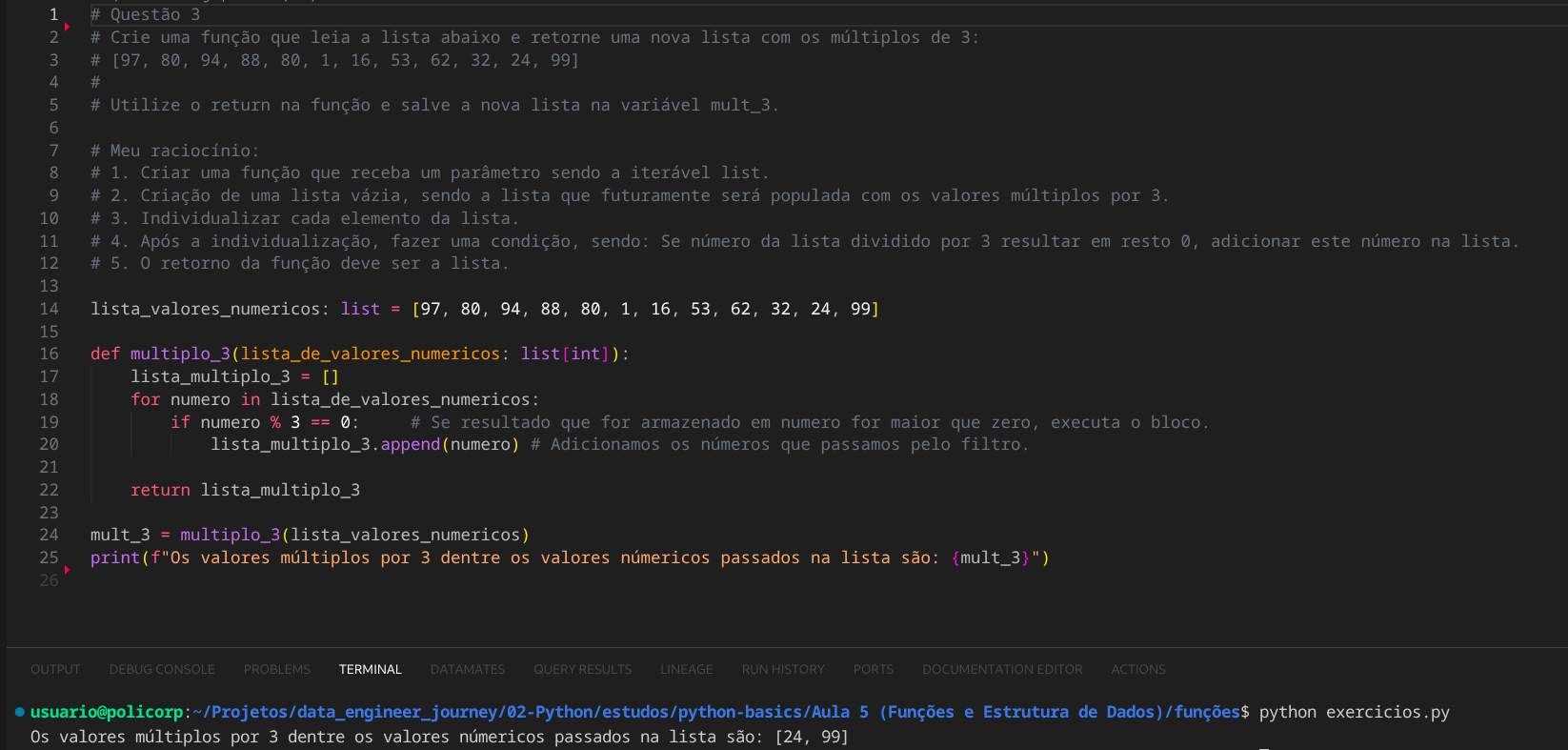Click 'append' method call on line 20
The image size is (1568, 750).
click(x=411, y=444)
